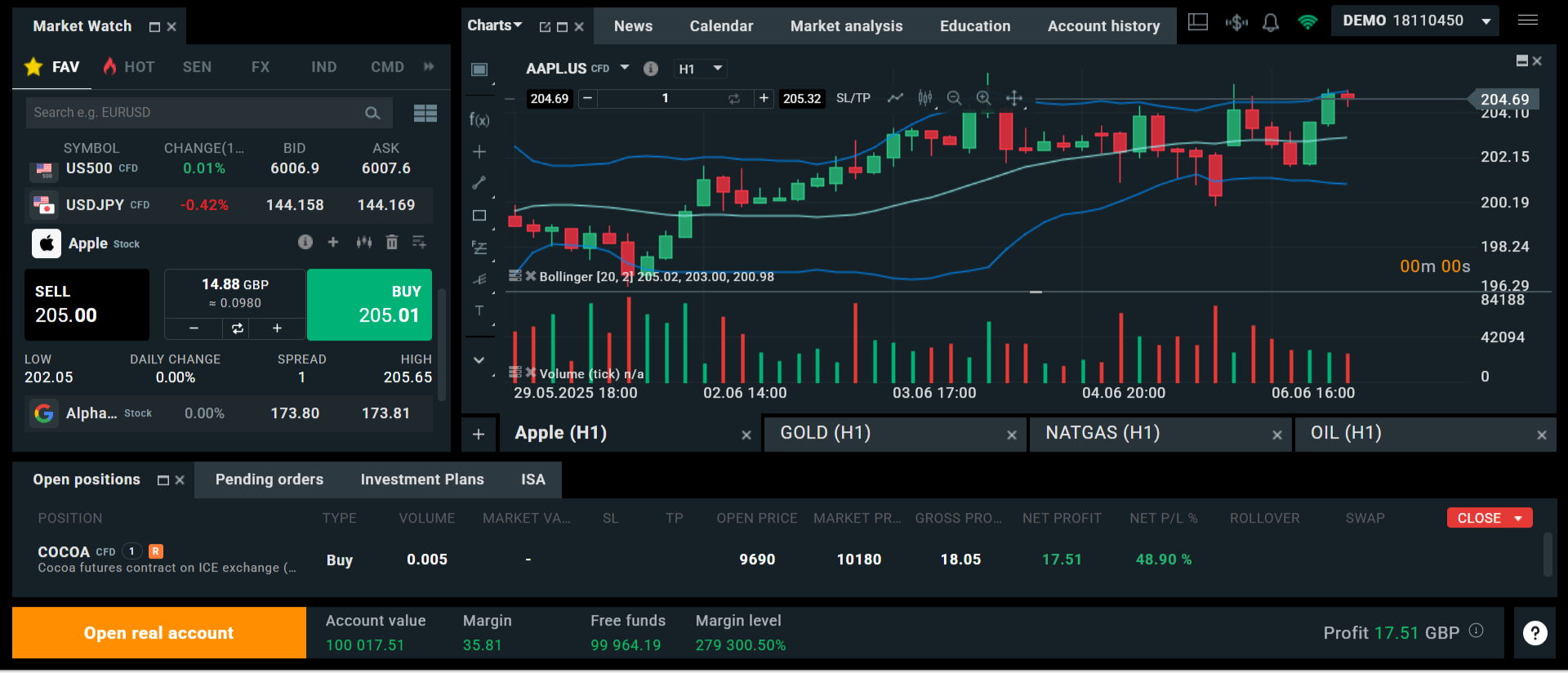The image size is (1568, 673).
Task: Increase Apple volume in Market Watch
Action: tap(278, 328)
